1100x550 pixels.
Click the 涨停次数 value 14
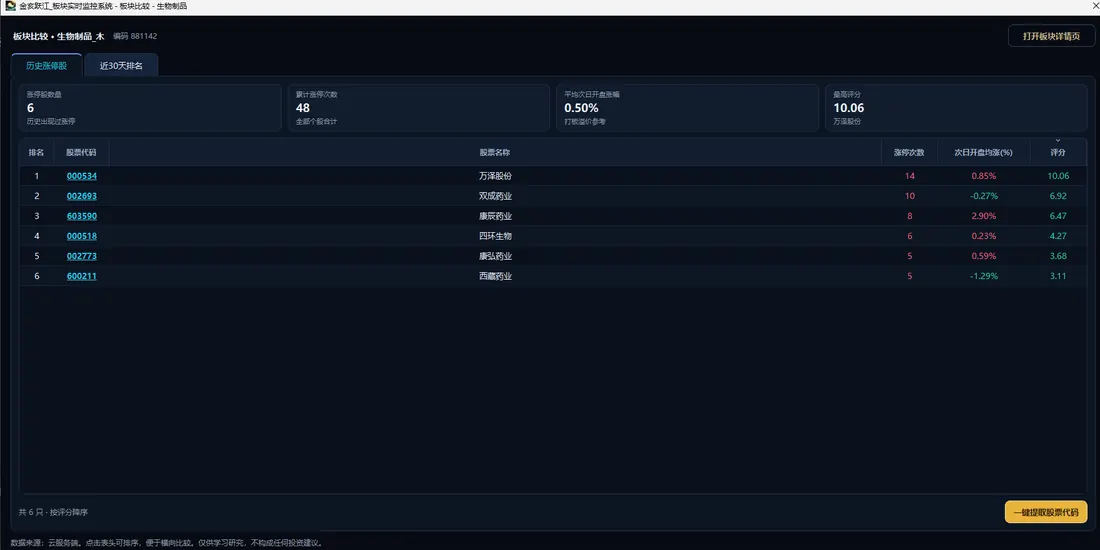pyautogui.click(x=910, y=176)
